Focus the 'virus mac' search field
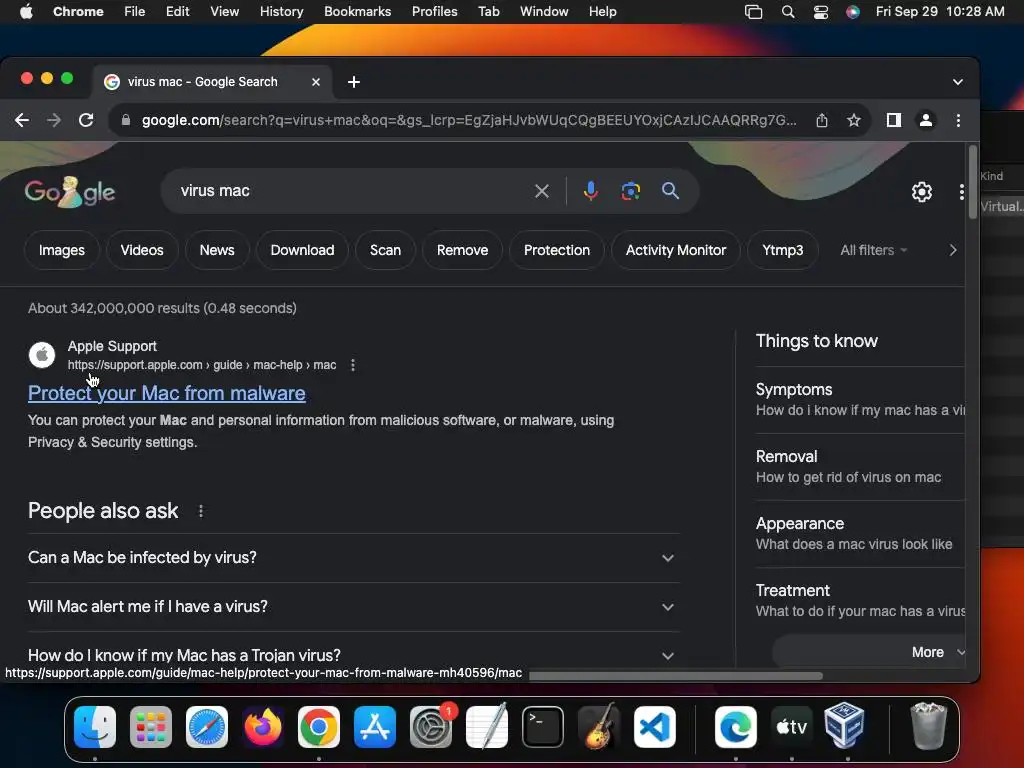Viewport: 1024px width, 768px height. (353, 191)
